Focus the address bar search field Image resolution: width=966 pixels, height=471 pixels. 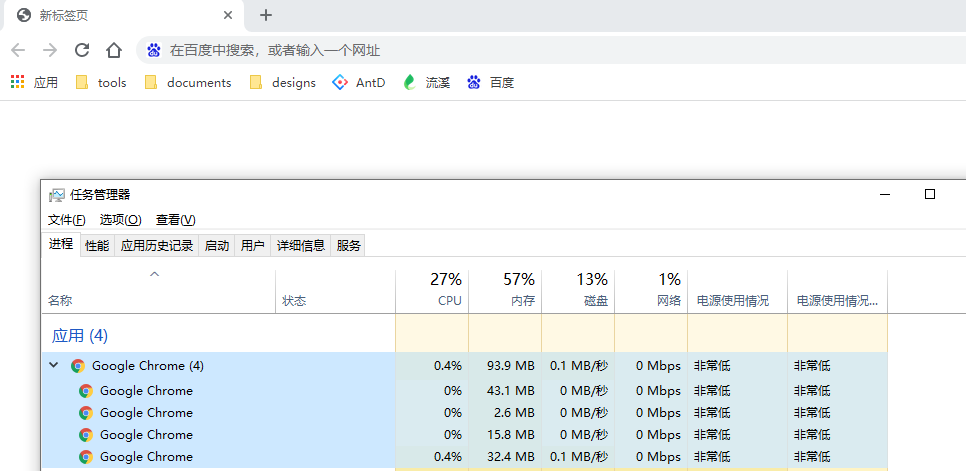click(551, 50)
